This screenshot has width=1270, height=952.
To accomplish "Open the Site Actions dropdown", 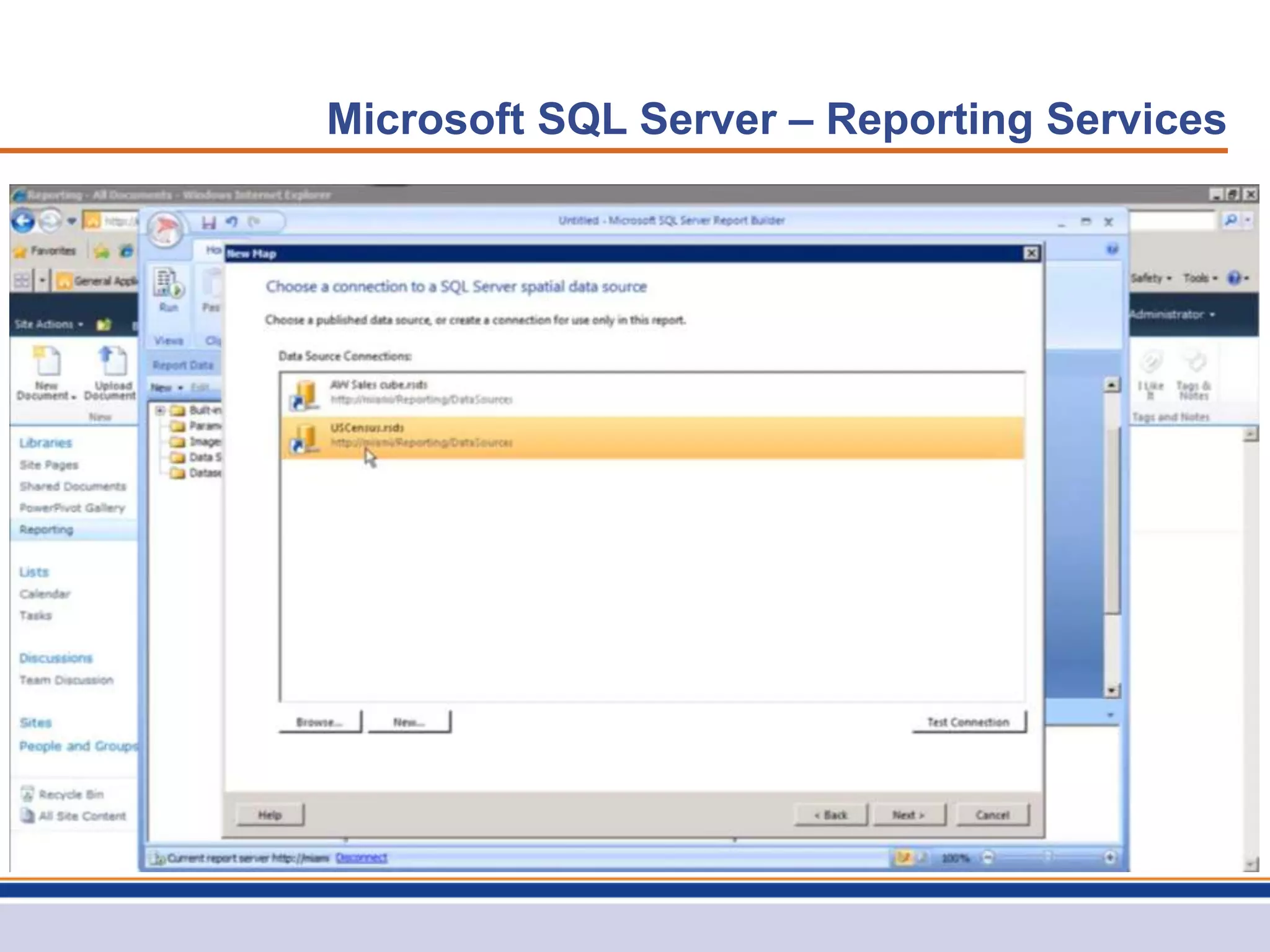I will click(49, 324).
